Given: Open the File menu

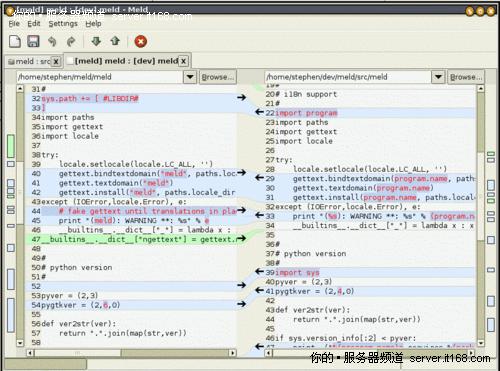Looking at the screenshot, I should pyautogui.click(x=14, y=24).
